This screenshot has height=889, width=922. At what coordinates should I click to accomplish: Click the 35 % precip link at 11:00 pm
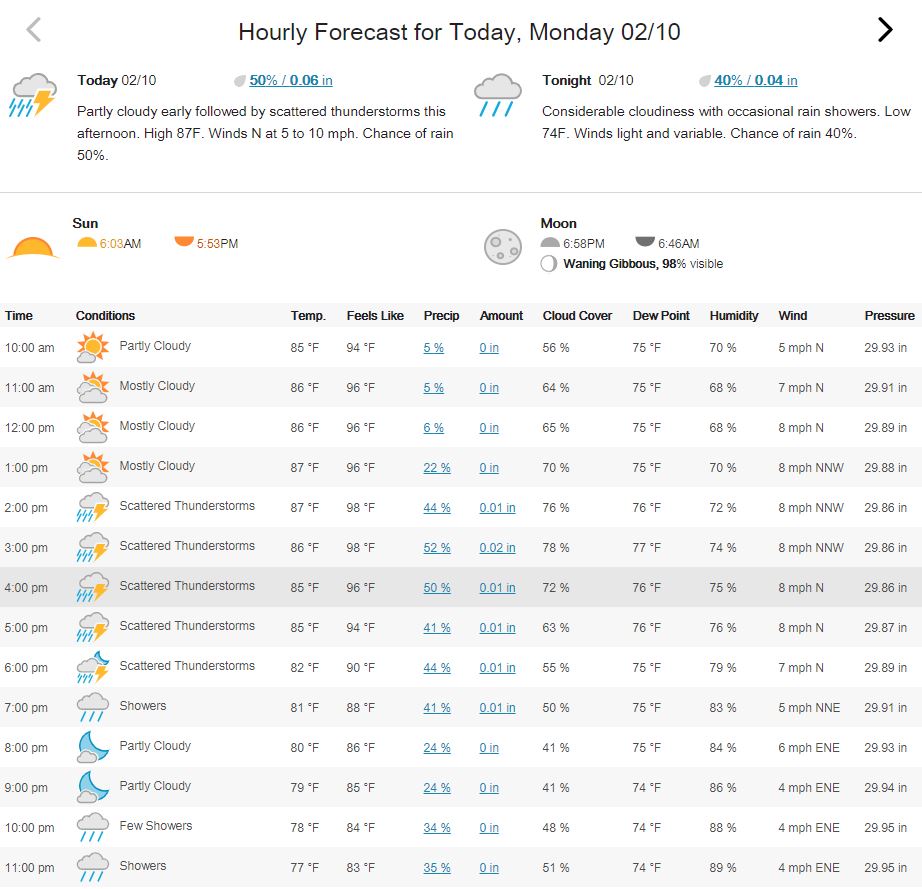pyautogui.click(x=437, y=867)
